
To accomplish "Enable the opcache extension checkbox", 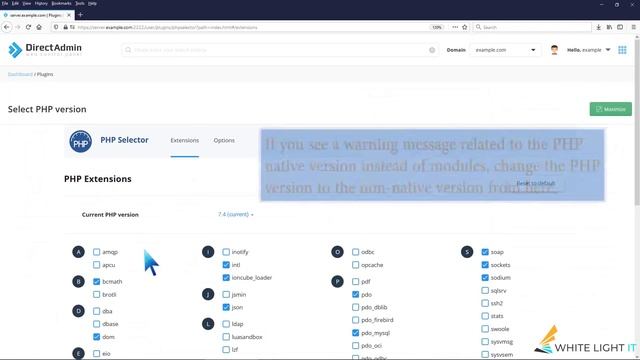I will 356,265.
